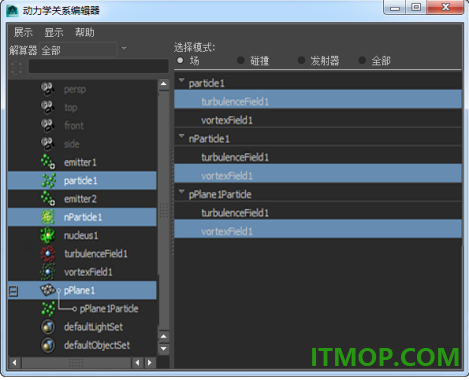Click the nParticle1 icon
This screenshot has width=469, height=380.
pyautogui.click(x=48, y=217)
